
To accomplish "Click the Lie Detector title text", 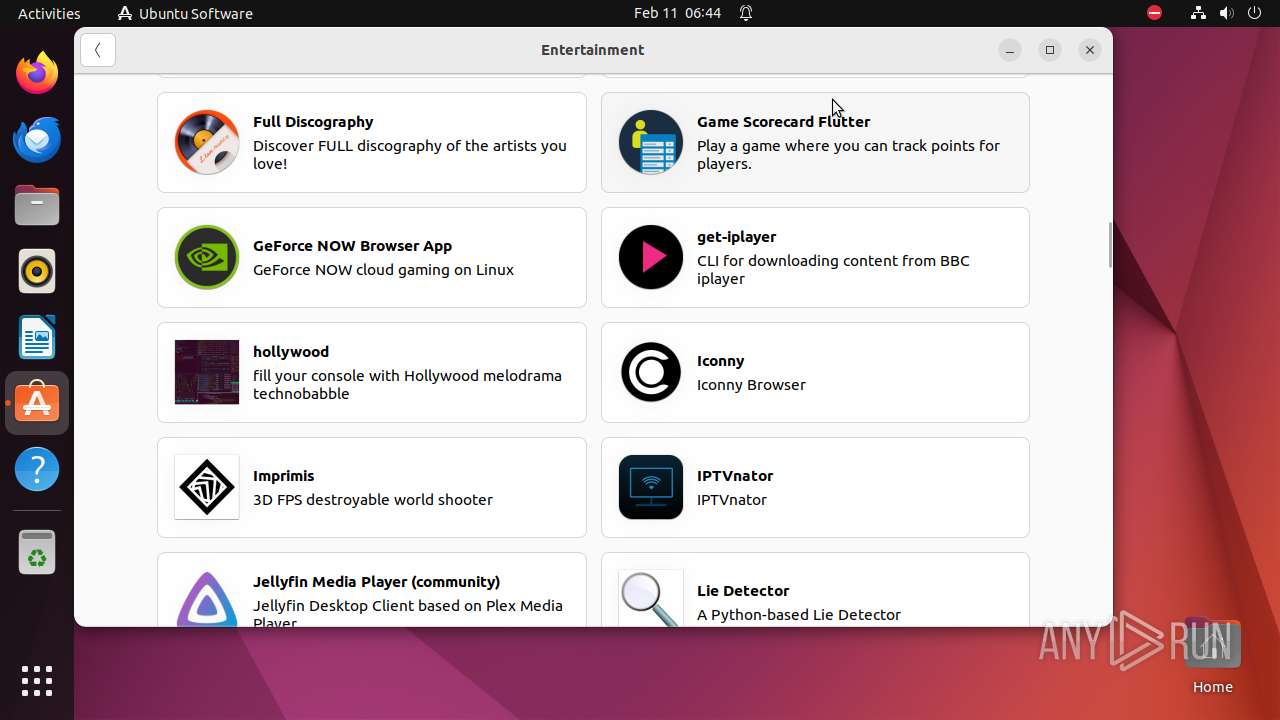I will [743, 591].
